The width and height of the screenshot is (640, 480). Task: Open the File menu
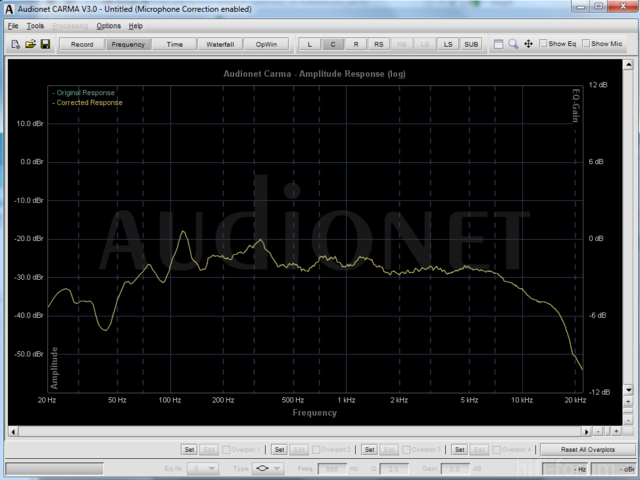click(x=13, y=25)
